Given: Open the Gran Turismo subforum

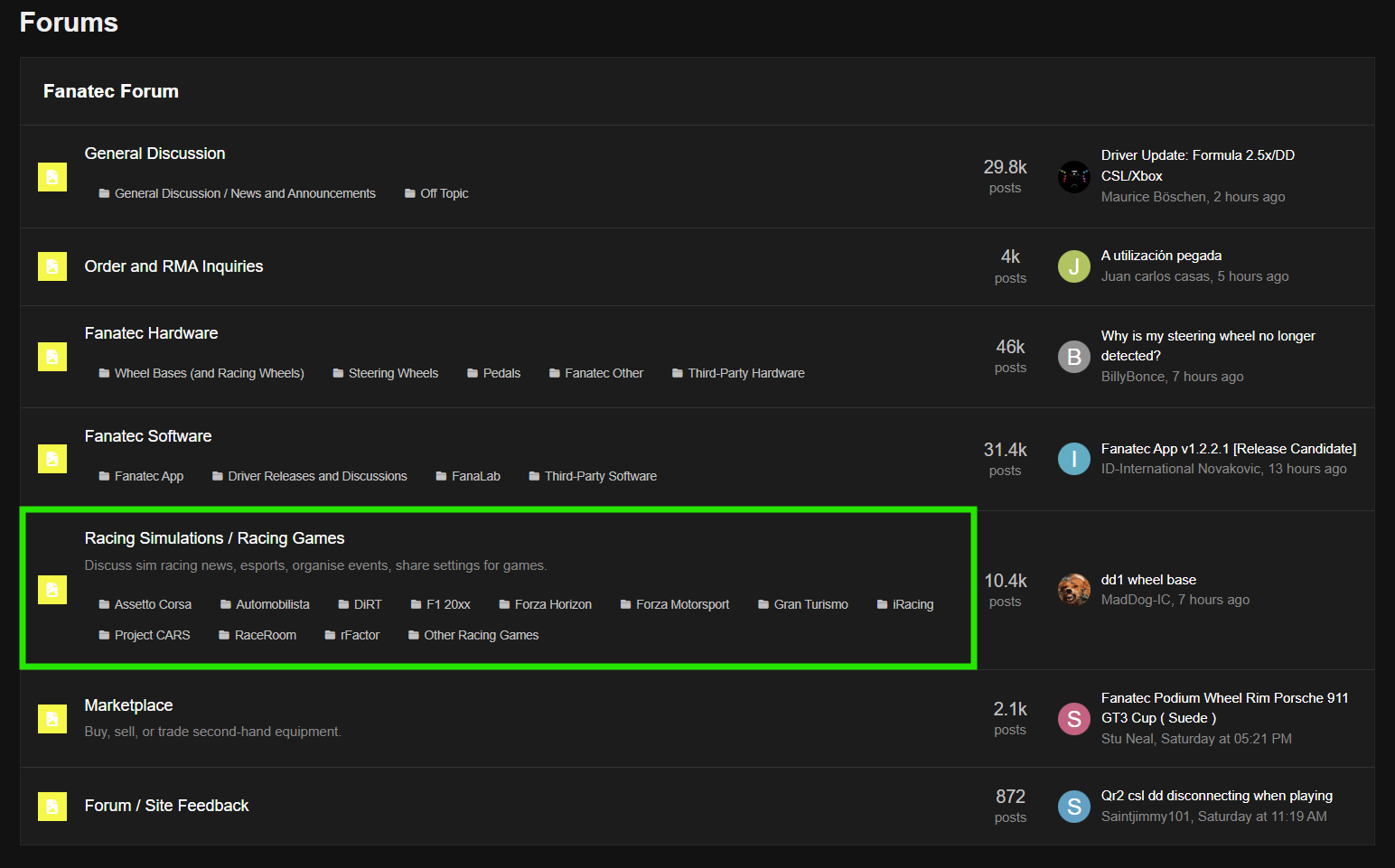Looking at the screenshot, I should coord(810,604).
